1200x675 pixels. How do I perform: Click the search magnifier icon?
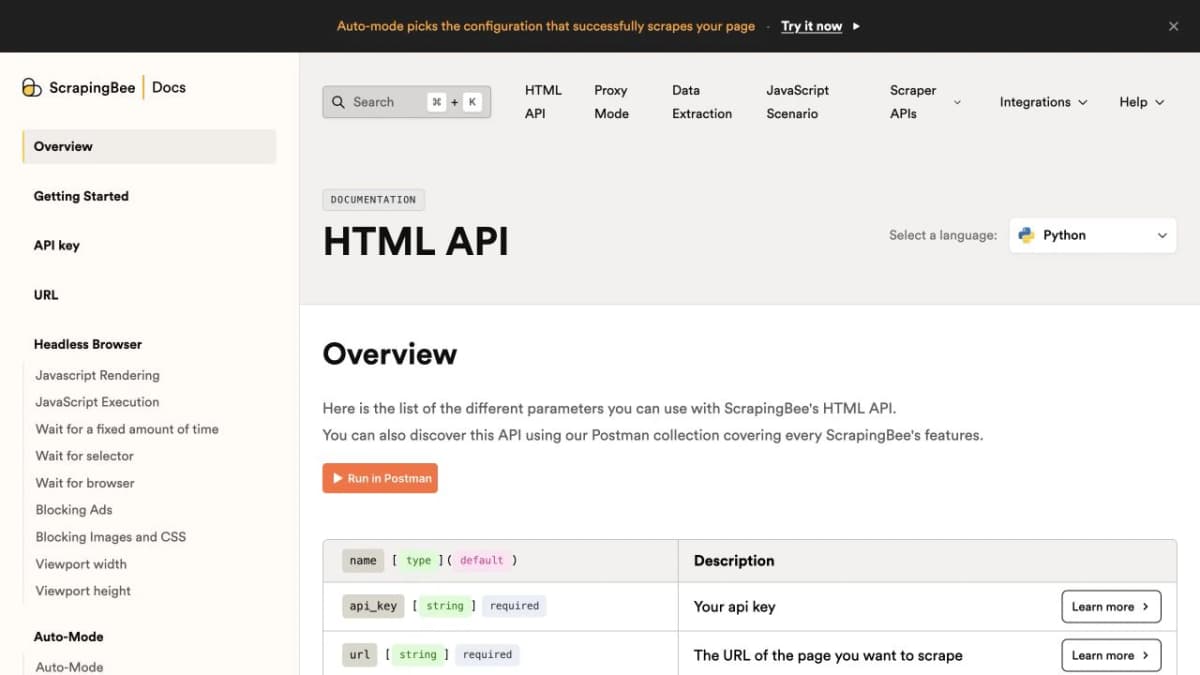[338, 102]
